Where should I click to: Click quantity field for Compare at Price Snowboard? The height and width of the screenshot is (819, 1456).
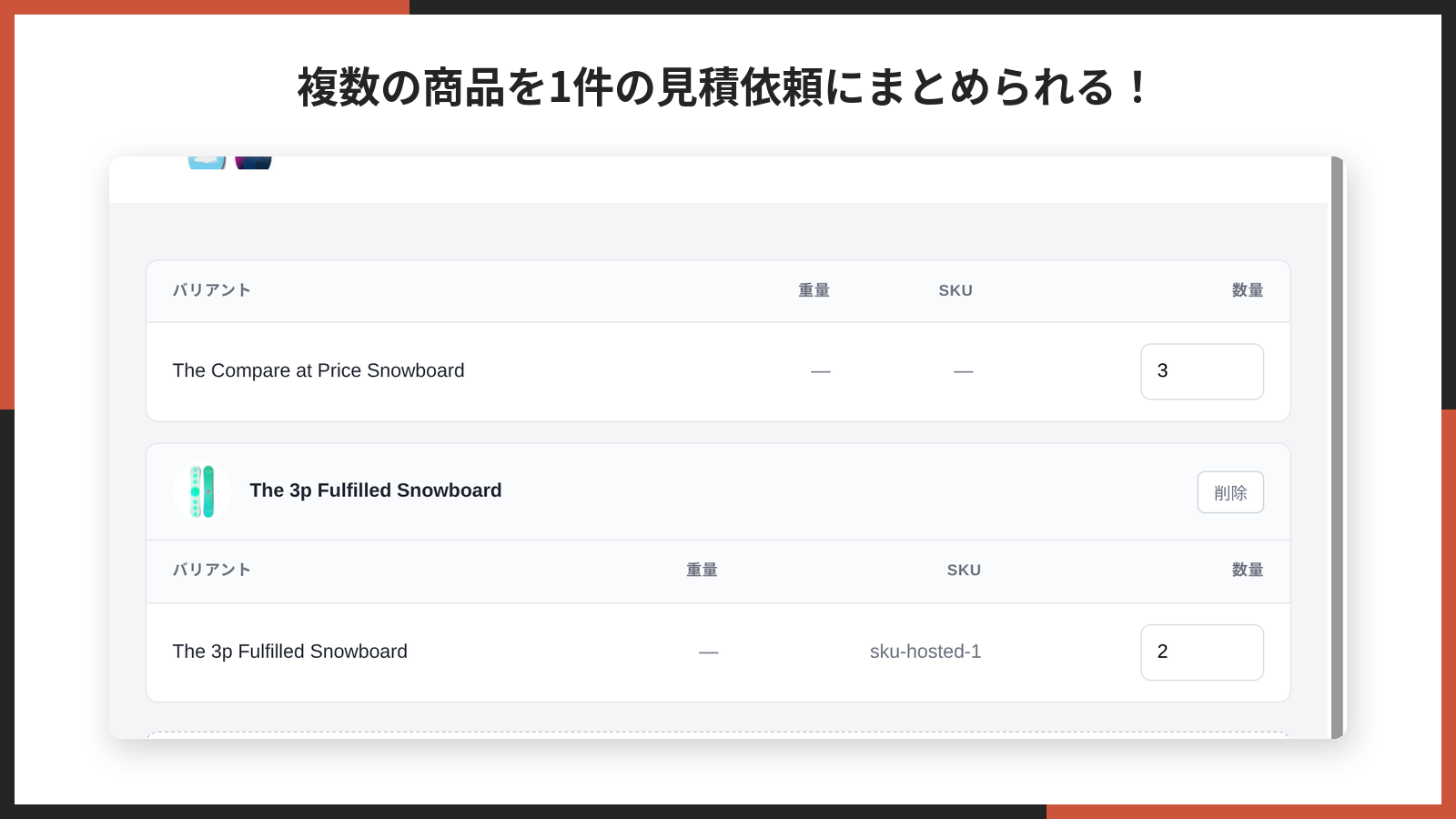click(x=1202, y=371)
